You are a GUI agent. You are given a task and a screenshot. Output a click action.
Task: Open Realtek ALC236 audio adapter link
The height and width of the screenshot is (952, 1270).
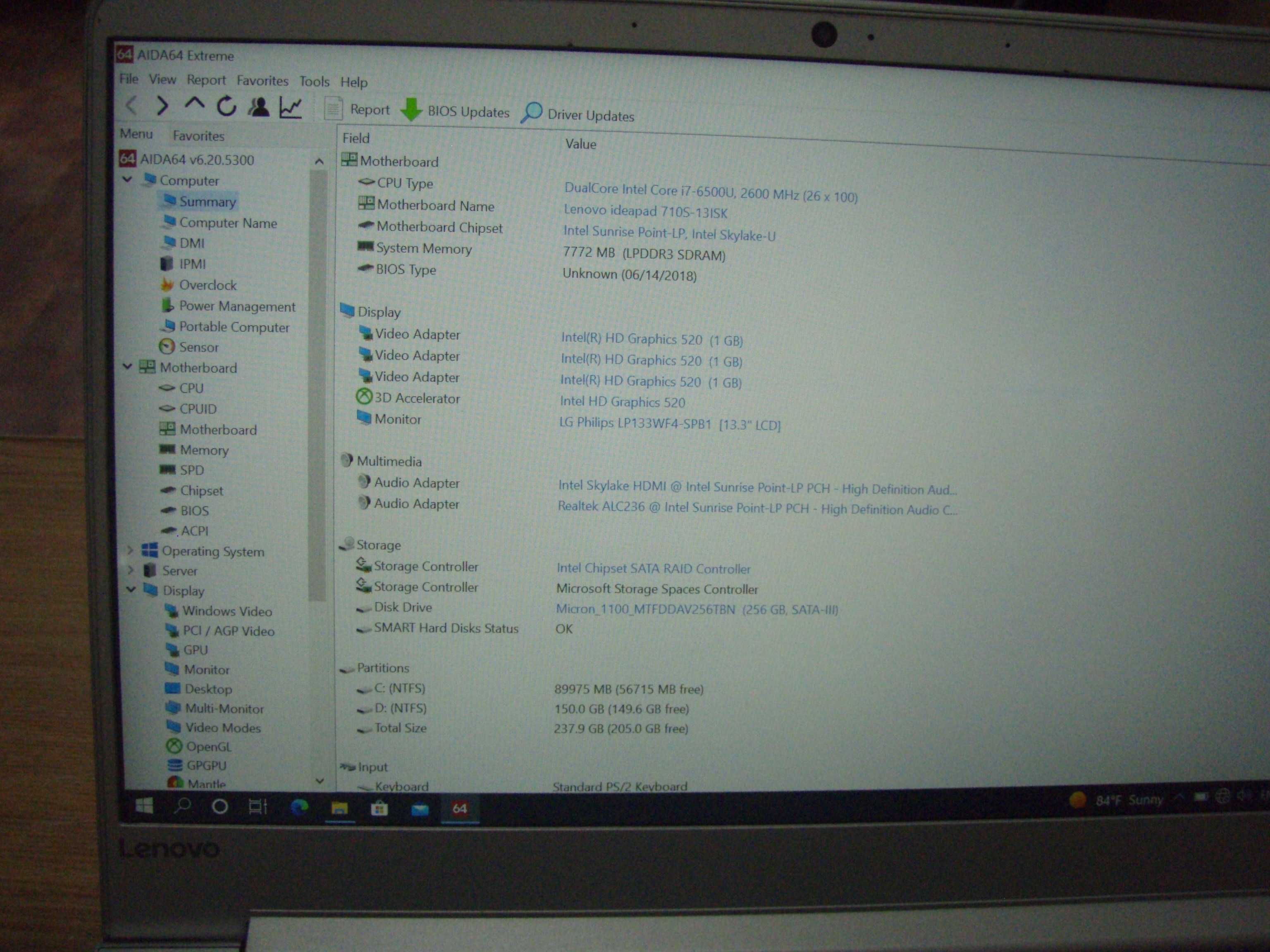click(757, 508)
